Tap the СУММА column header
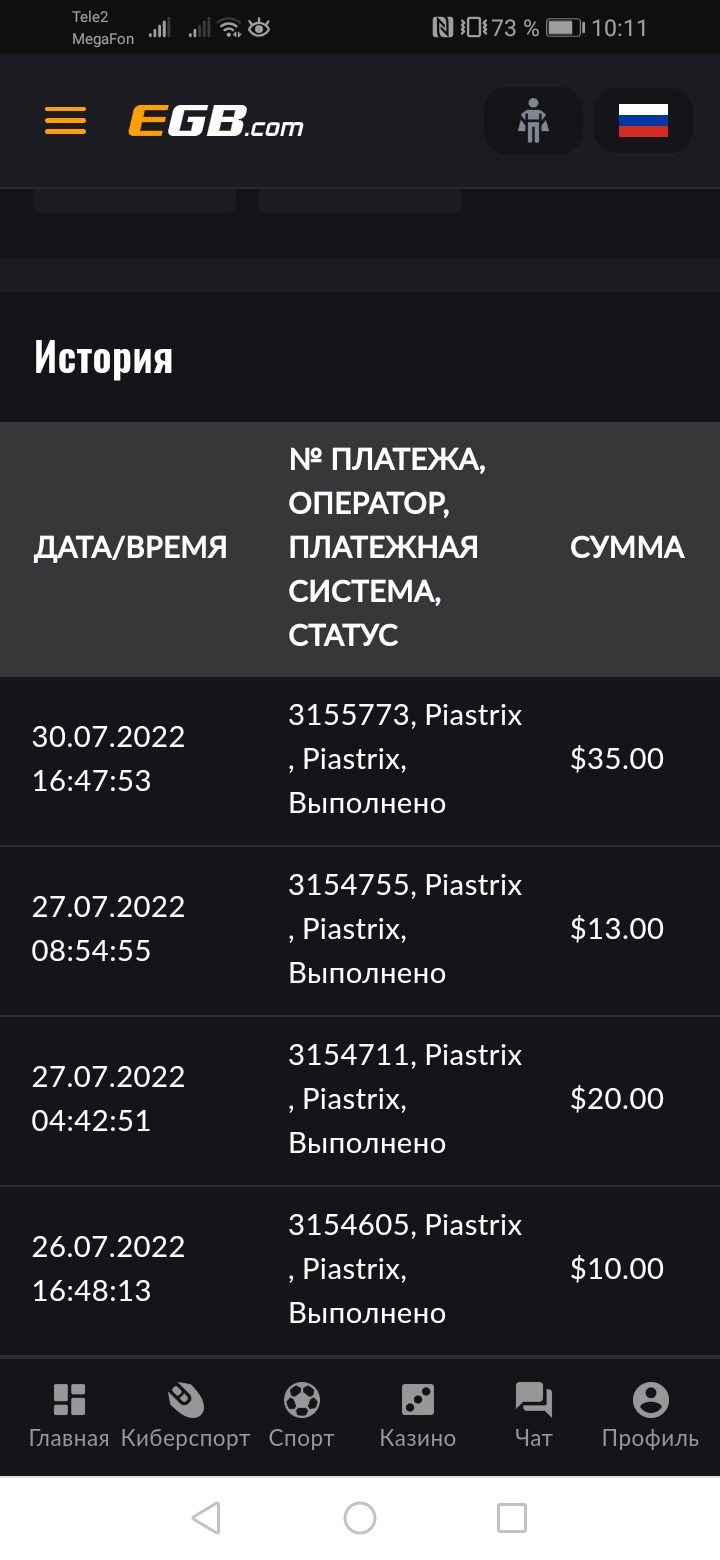This screenshot has height=1560, width=720. [x=627, y=548]
